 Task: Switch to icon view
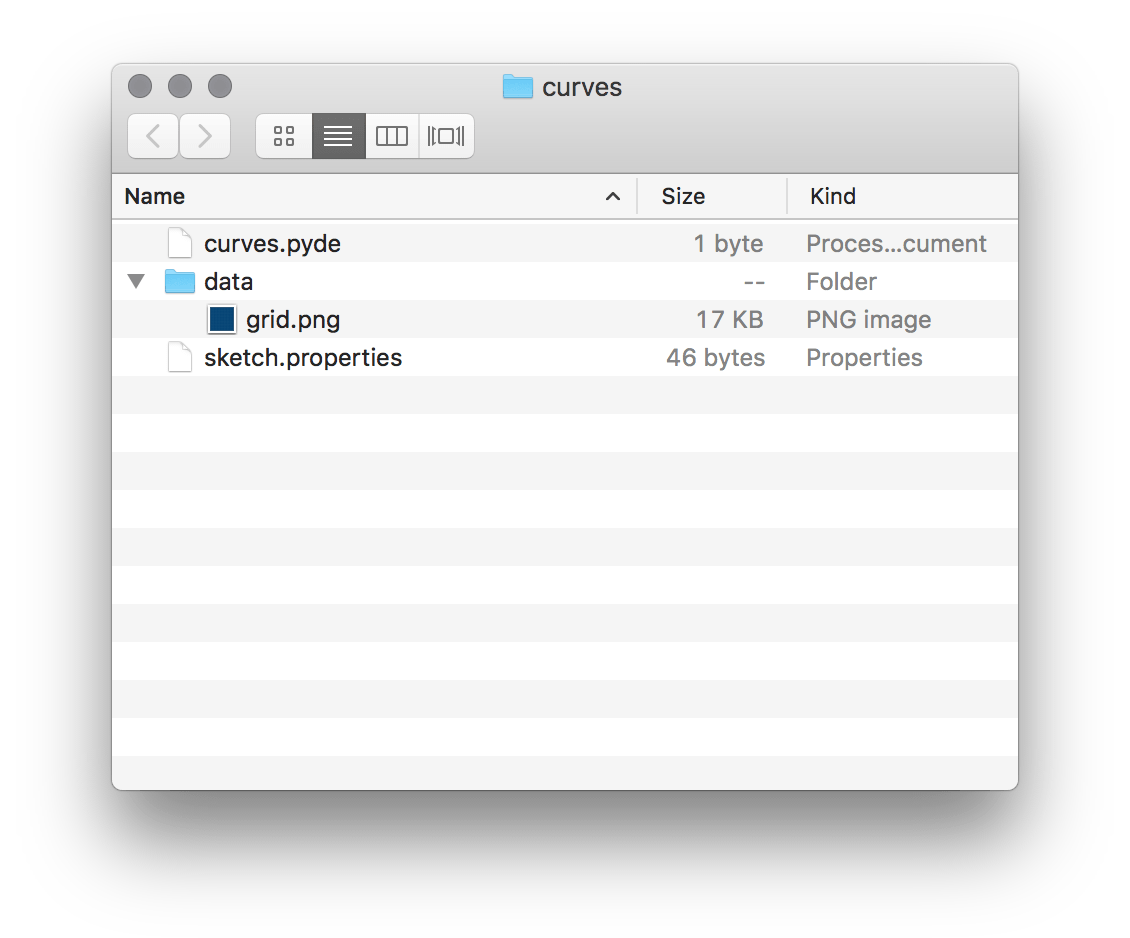(284, 135)
